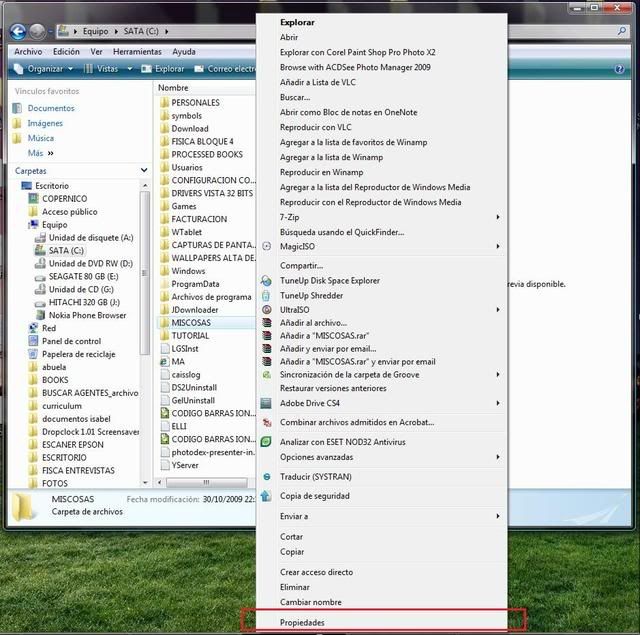
Task: Click the SYSTRAN translate icon
Action: click(267, 477)
